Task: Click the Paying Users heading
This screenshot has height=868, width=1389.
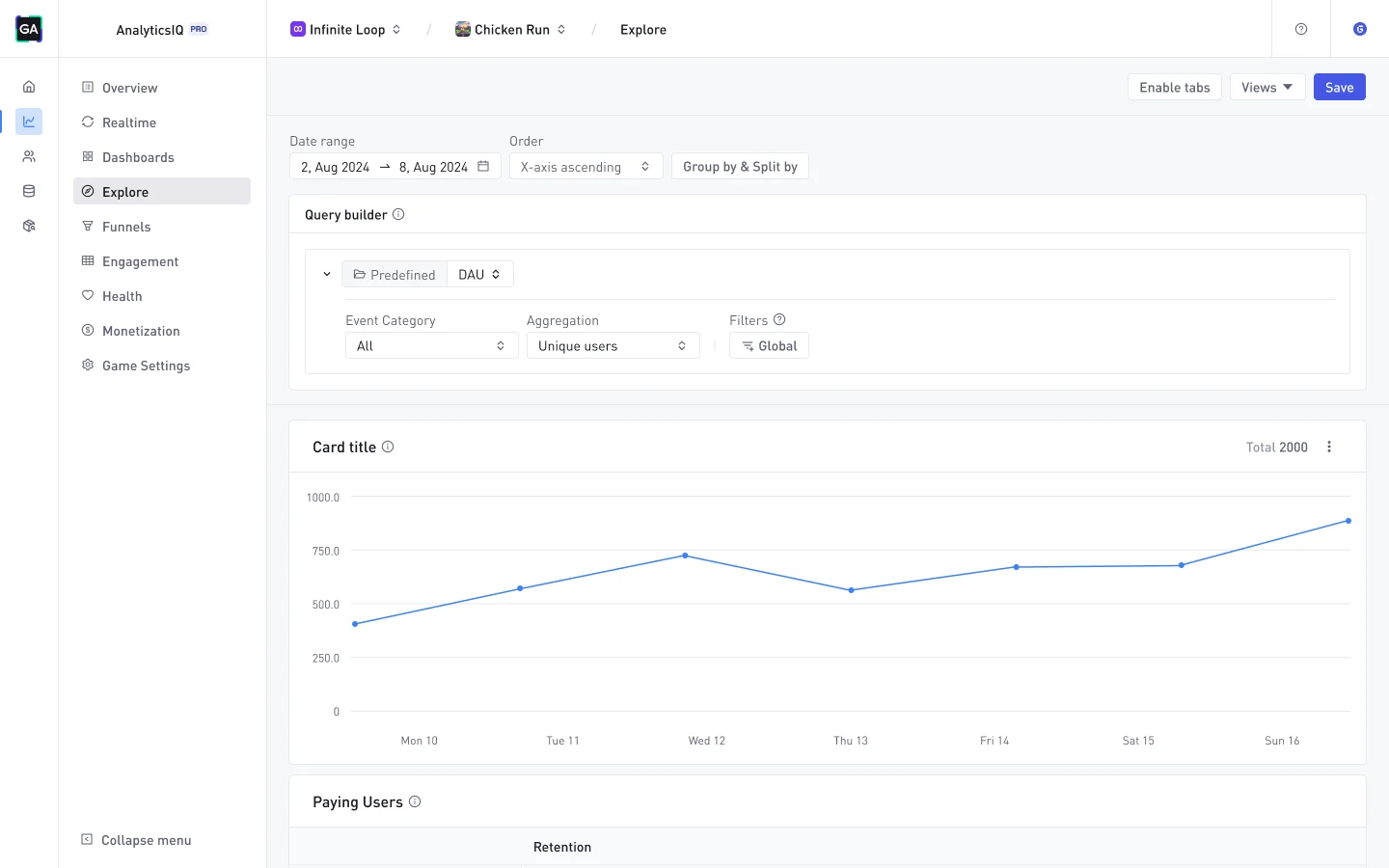Action: [x=358, y=801]
